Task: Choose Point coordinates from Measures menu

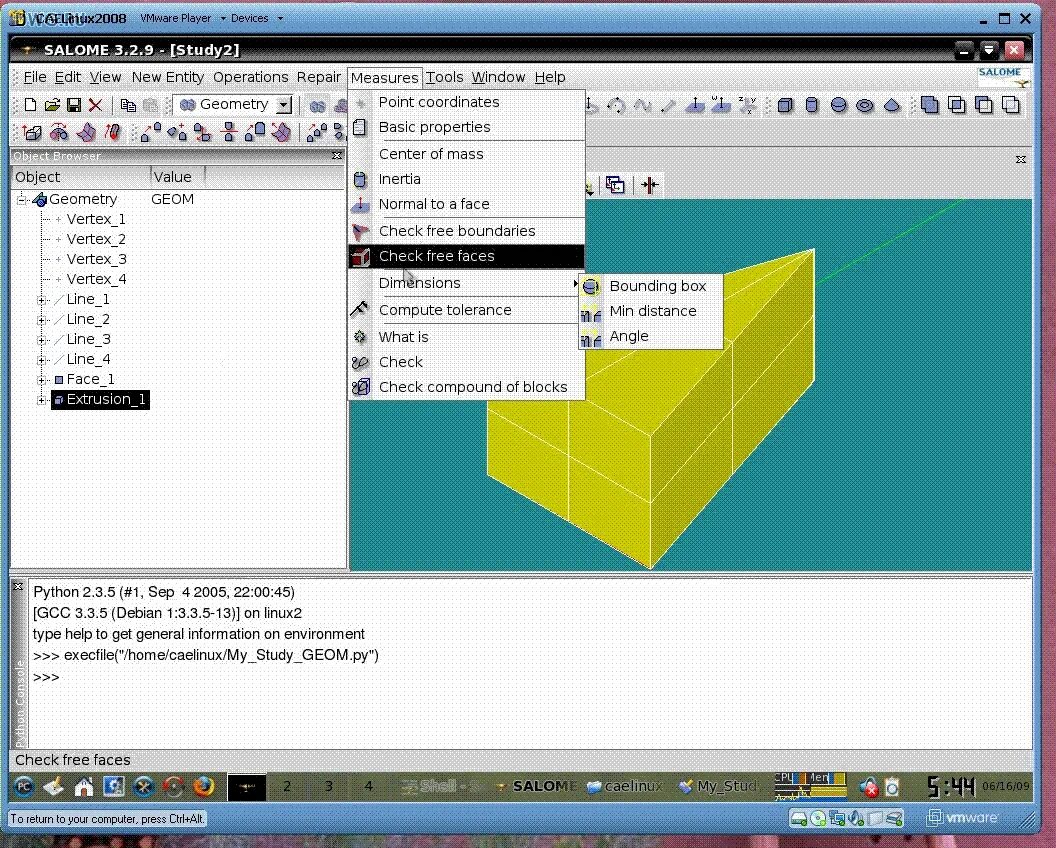Action: click(466, 102)
